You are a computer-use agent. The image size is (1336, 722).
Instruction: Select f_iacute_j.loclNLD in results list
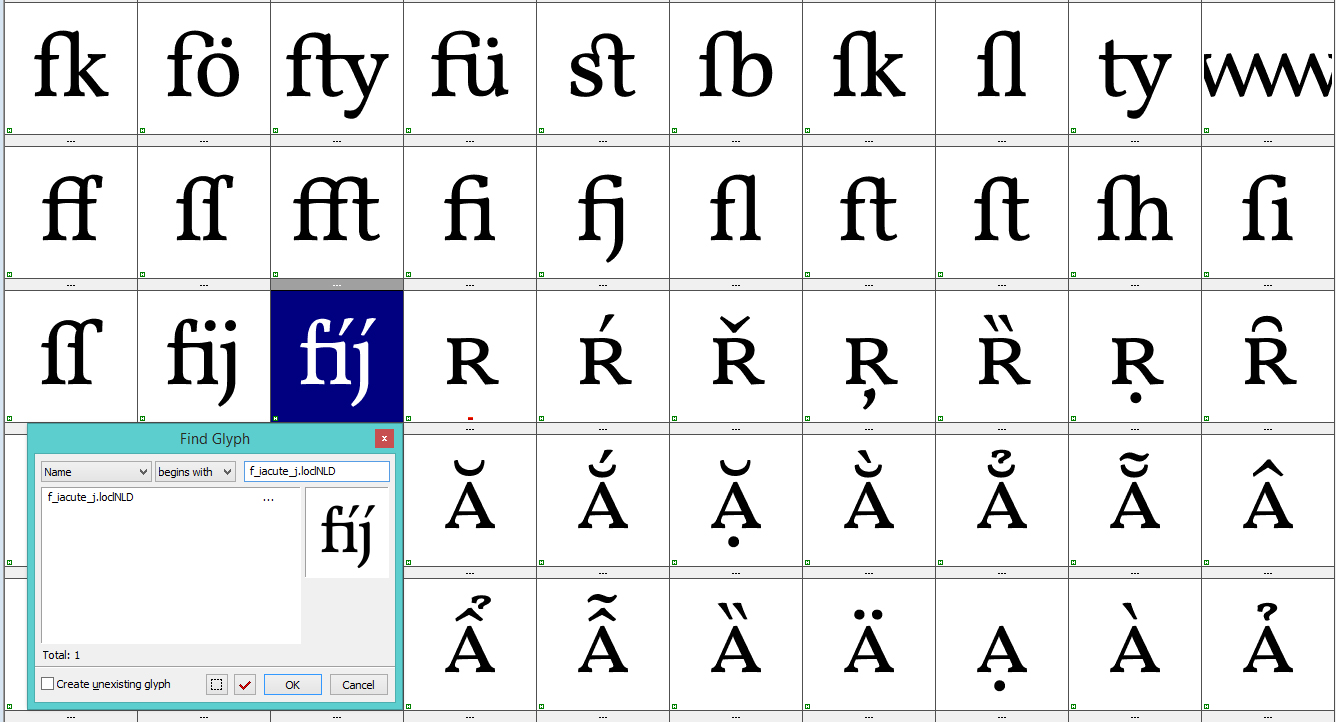point(91,497)
